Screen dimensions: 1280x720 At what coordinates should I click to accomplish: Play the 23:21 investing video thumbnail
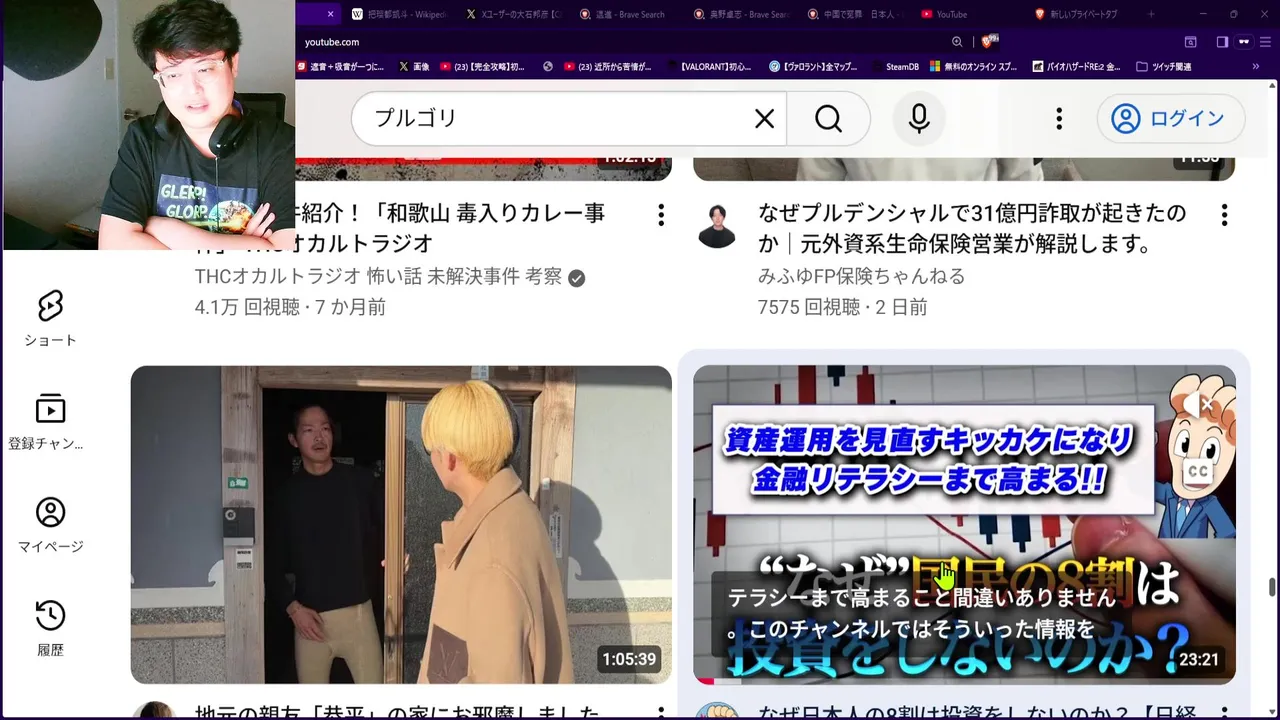964,524
